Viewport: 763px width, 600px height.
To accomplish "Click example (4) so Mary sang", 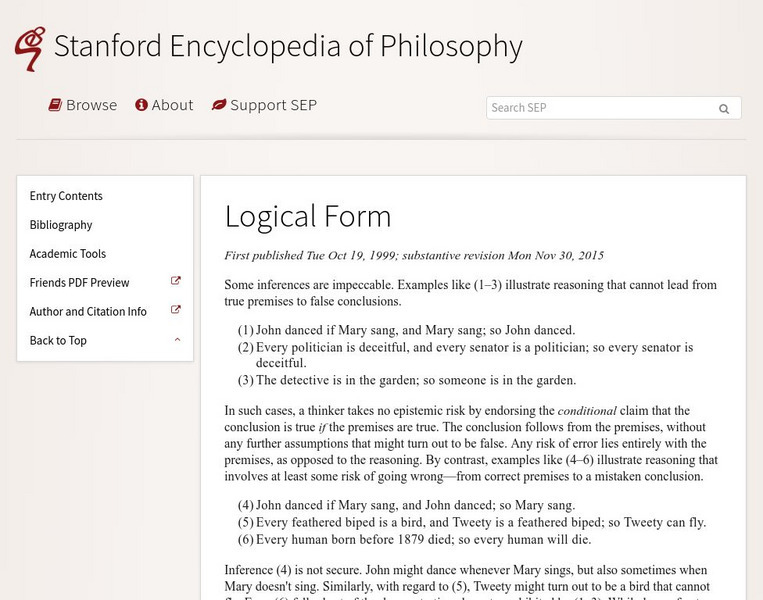I will [x=406, y=505].
